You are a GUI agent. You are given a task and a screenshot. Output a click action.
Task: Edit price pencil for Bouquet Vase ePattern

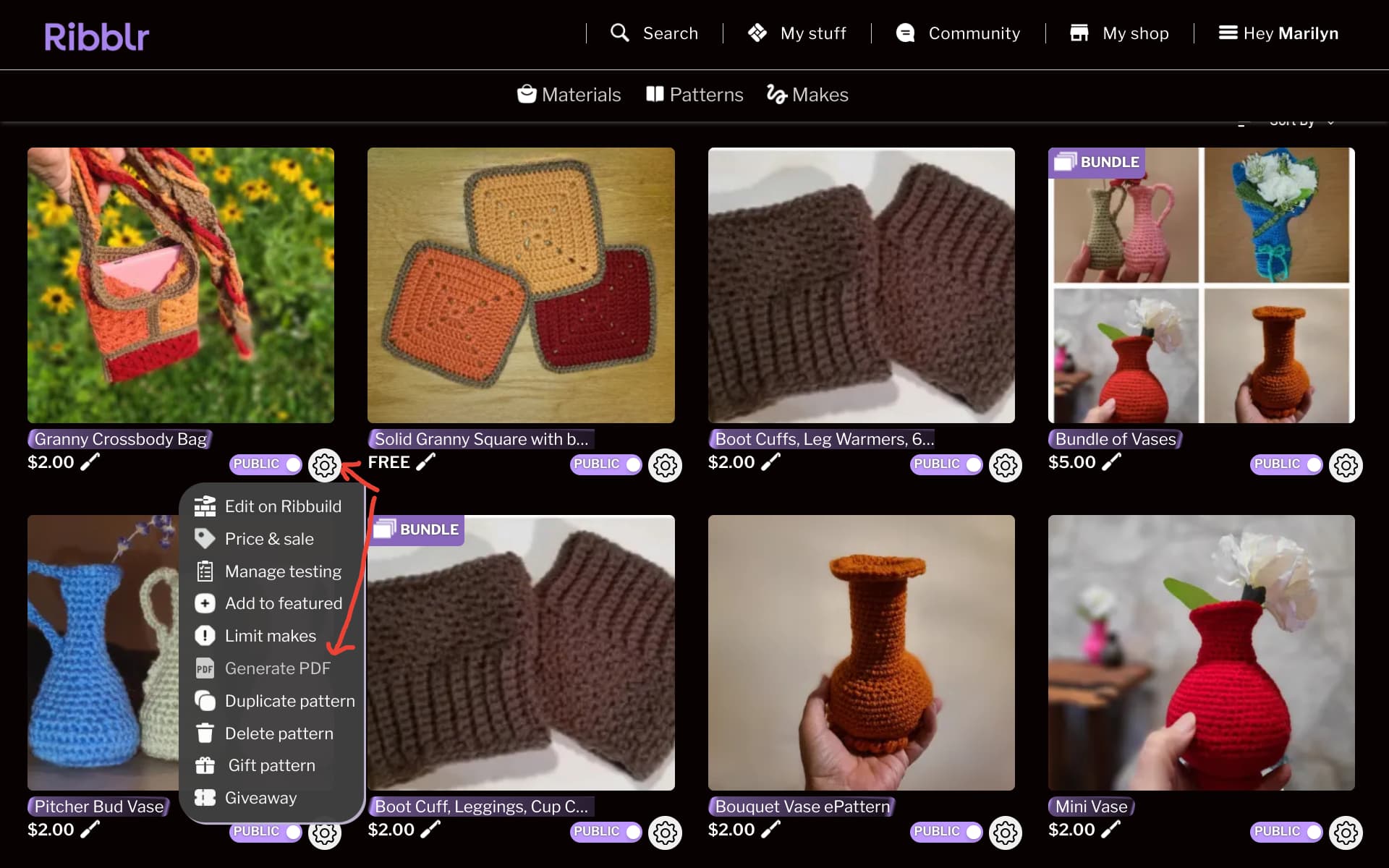pos(770,829)
